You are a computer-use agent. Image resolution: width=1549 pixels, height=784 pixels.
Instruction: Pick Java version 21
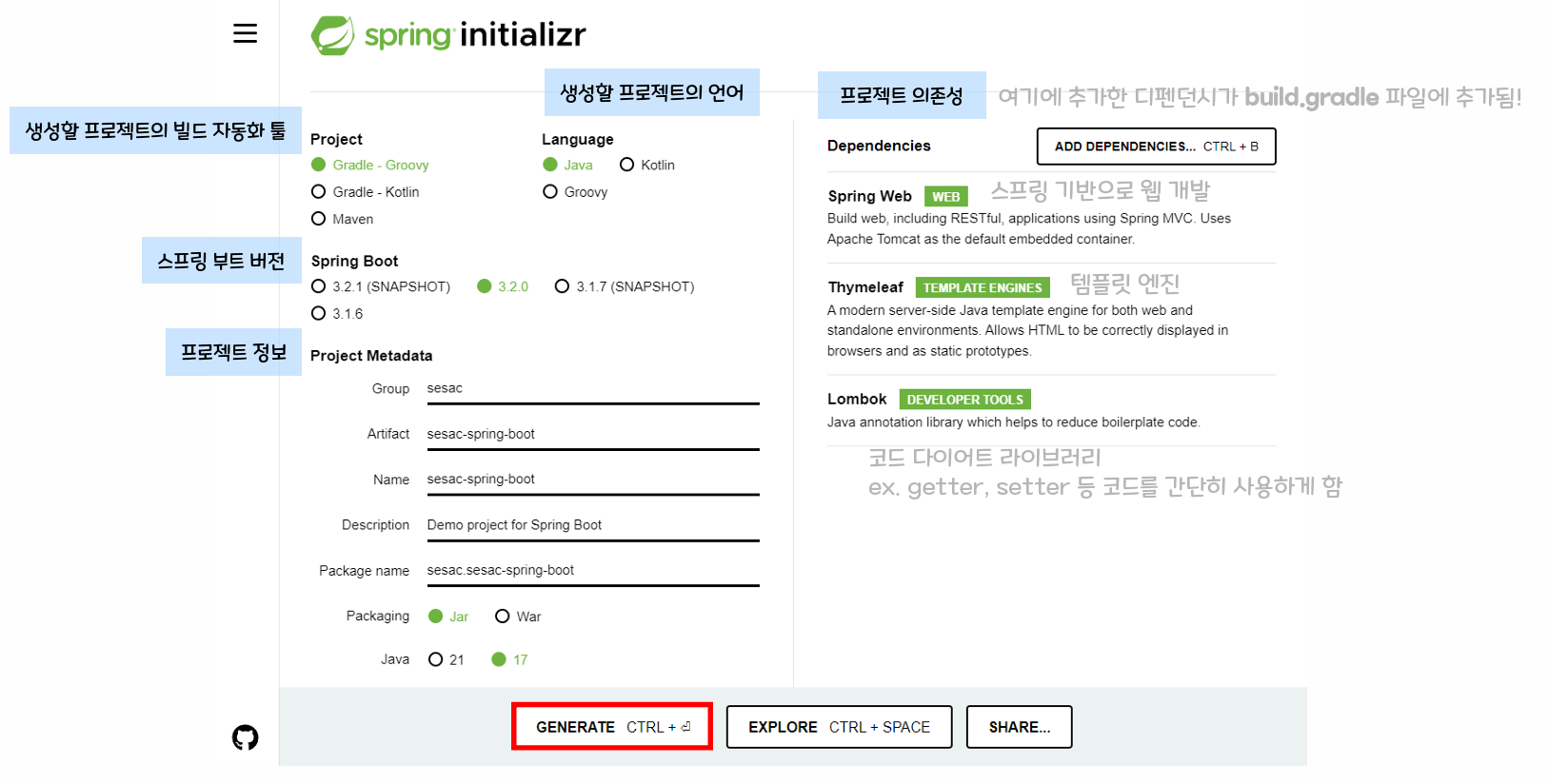pyautogui.click(x=447, y=659)
